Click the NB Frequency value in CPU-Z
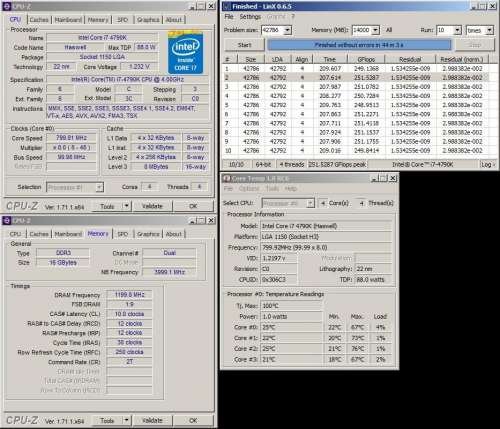This screenshot has width=500, height=429. pos(169,272)
